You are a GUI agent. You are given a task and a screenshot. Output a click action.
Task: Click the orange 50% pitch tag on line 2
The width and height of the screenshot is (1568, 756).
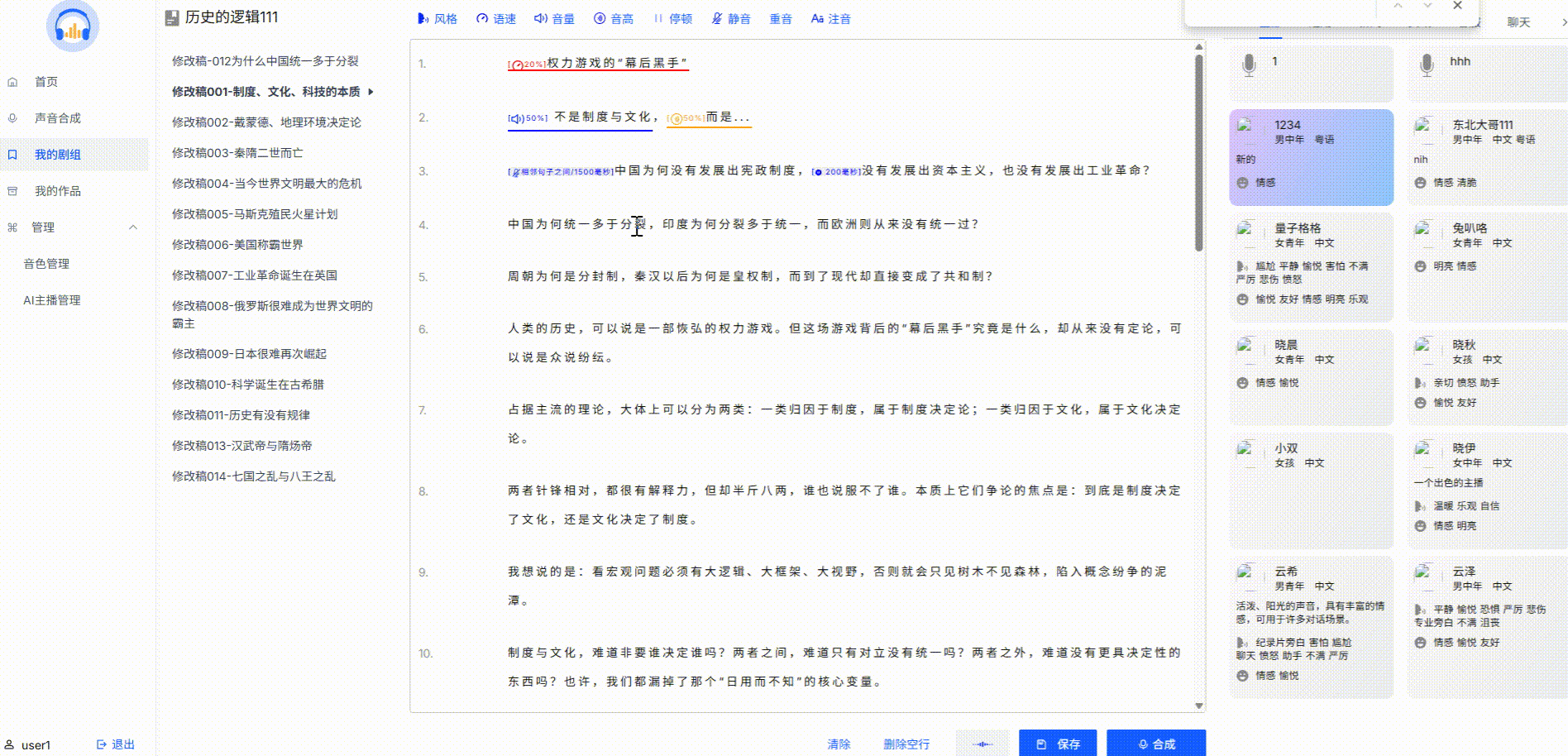click(686, 118)
